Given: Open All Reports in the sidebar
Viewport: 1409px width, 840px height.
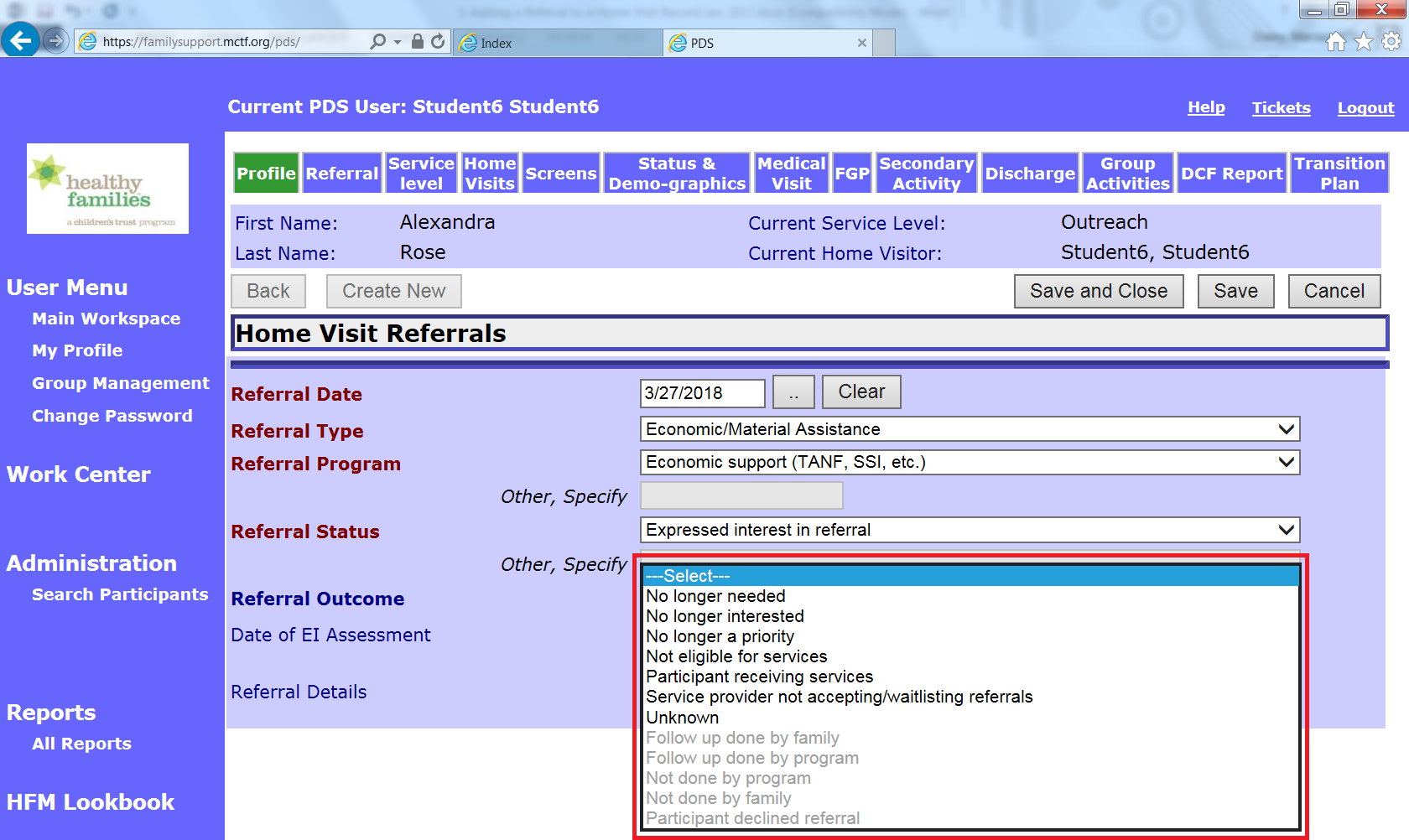Looking at the screenshot, I should (x=81, y=744).
